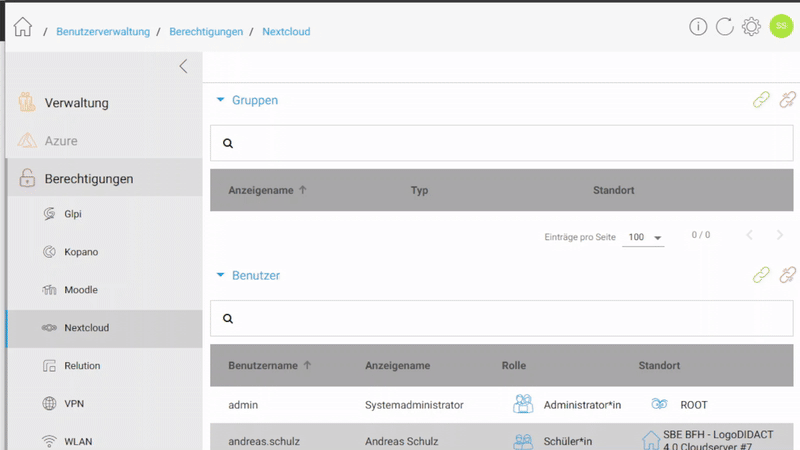This screenshot has height=450, width=800.
Task: Open the settings gear icon
Action: pos(751,27)
